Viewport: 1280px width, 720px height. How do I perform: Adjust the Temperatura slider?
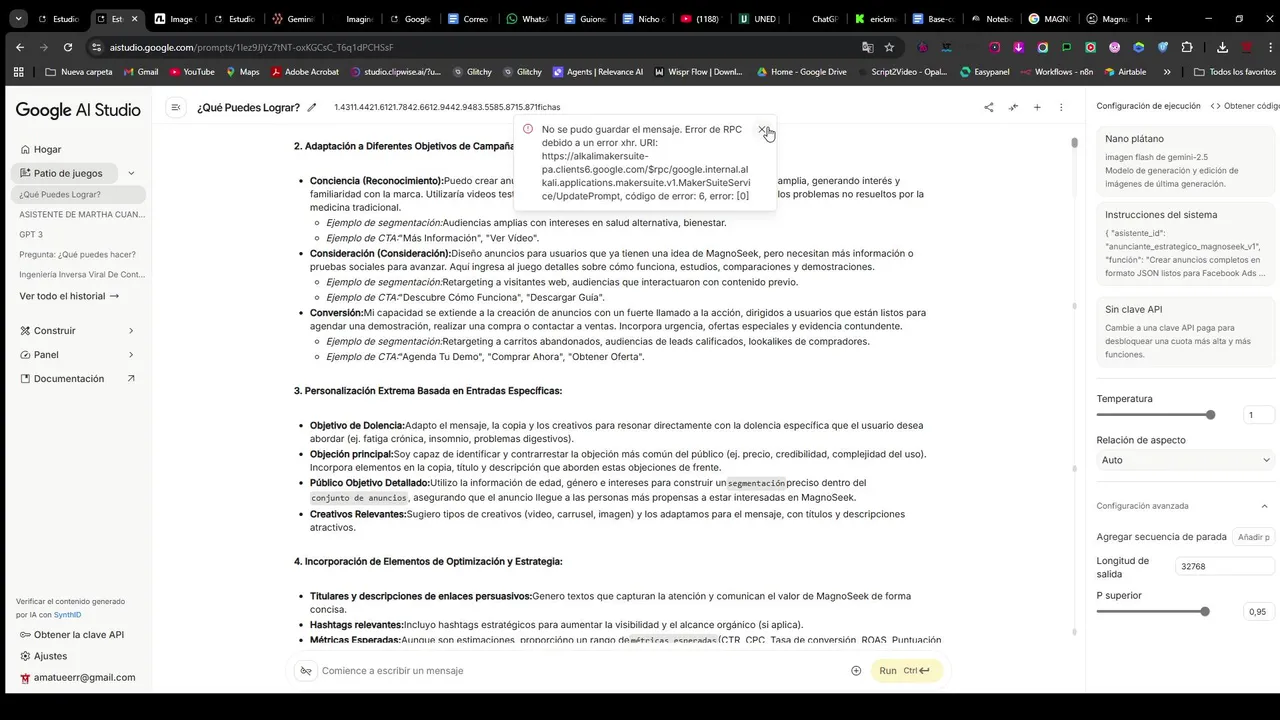1156,415
